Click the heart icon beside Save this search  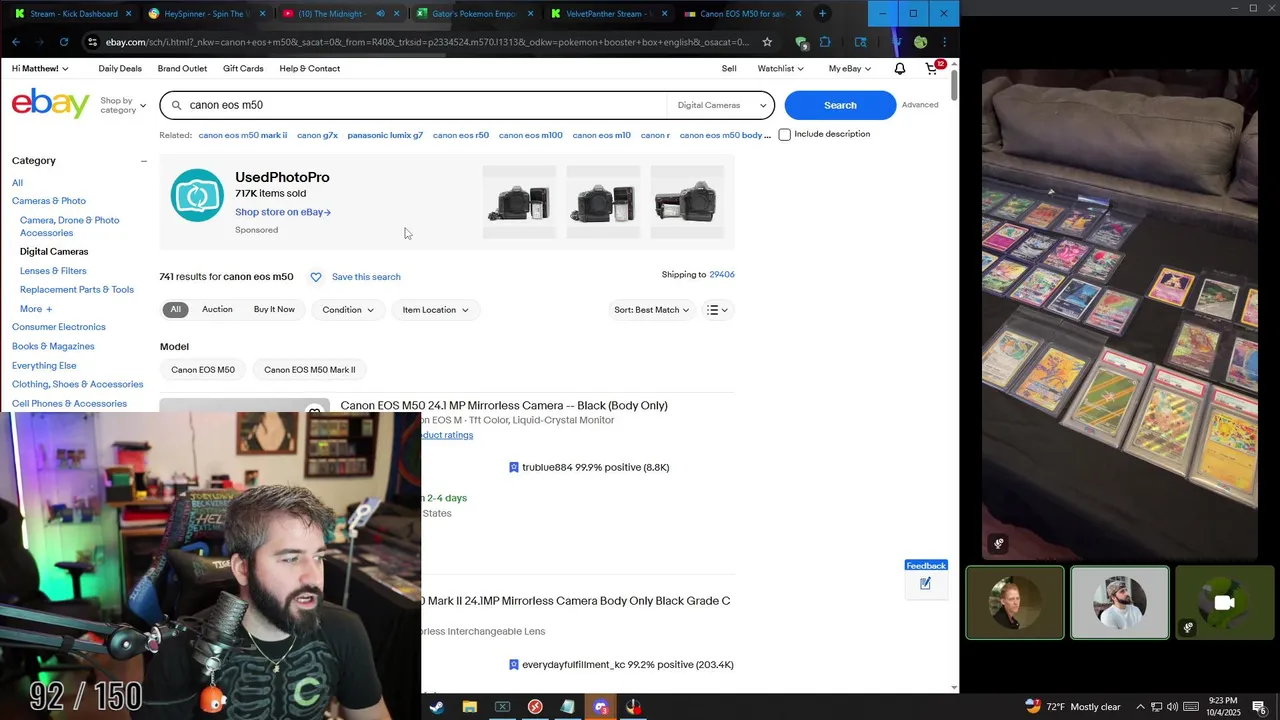click(316, 277)
